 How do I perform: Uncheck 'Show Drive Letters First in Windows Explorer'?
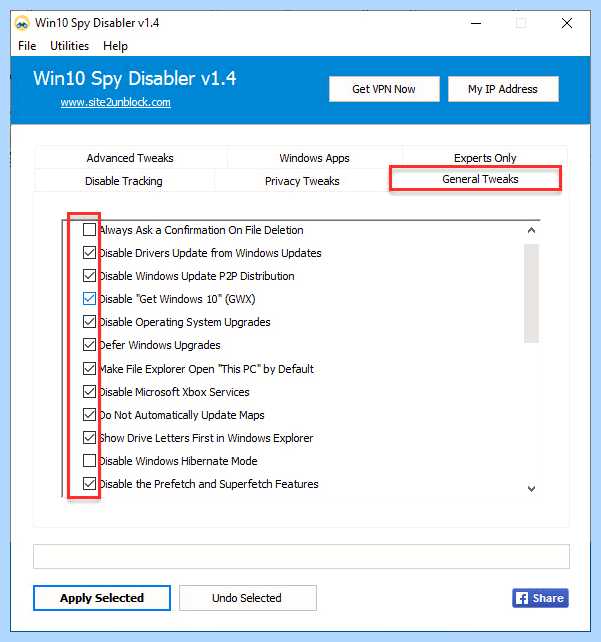pos(89,437)
